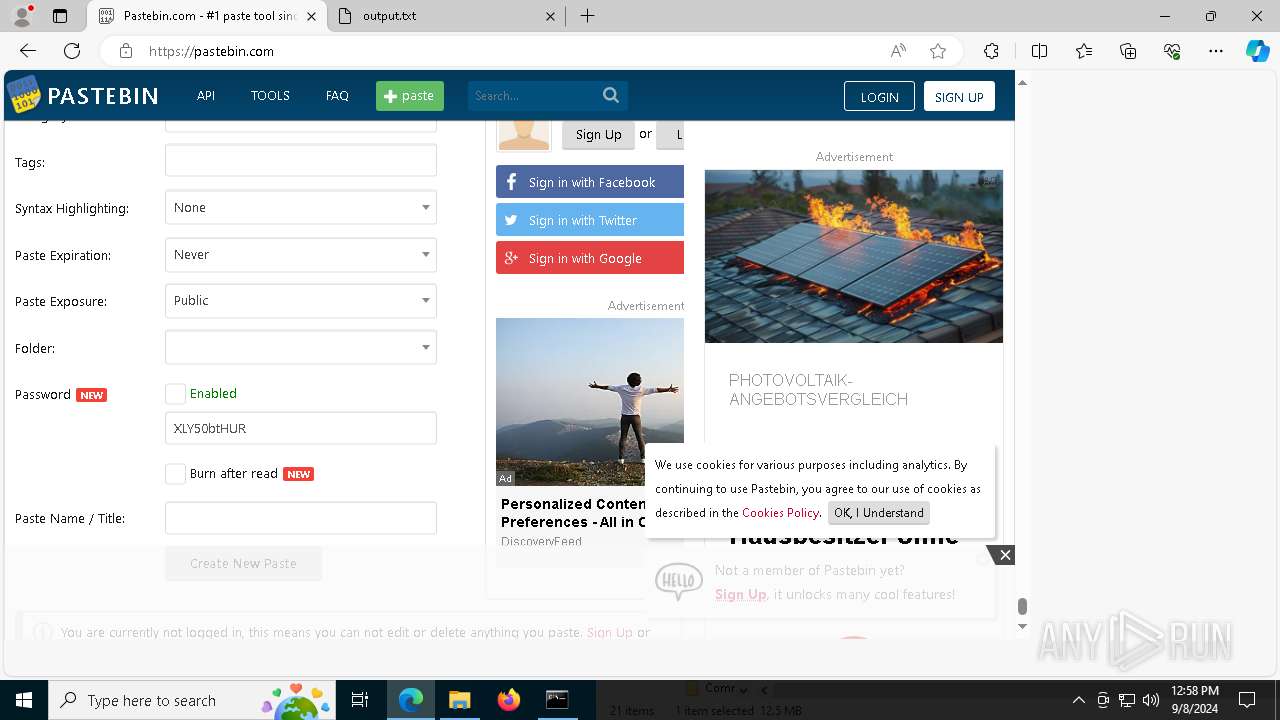Viewport: 1280px width, 720px height.
Task: Open Windows Start menu
Action: click(24, 700)
